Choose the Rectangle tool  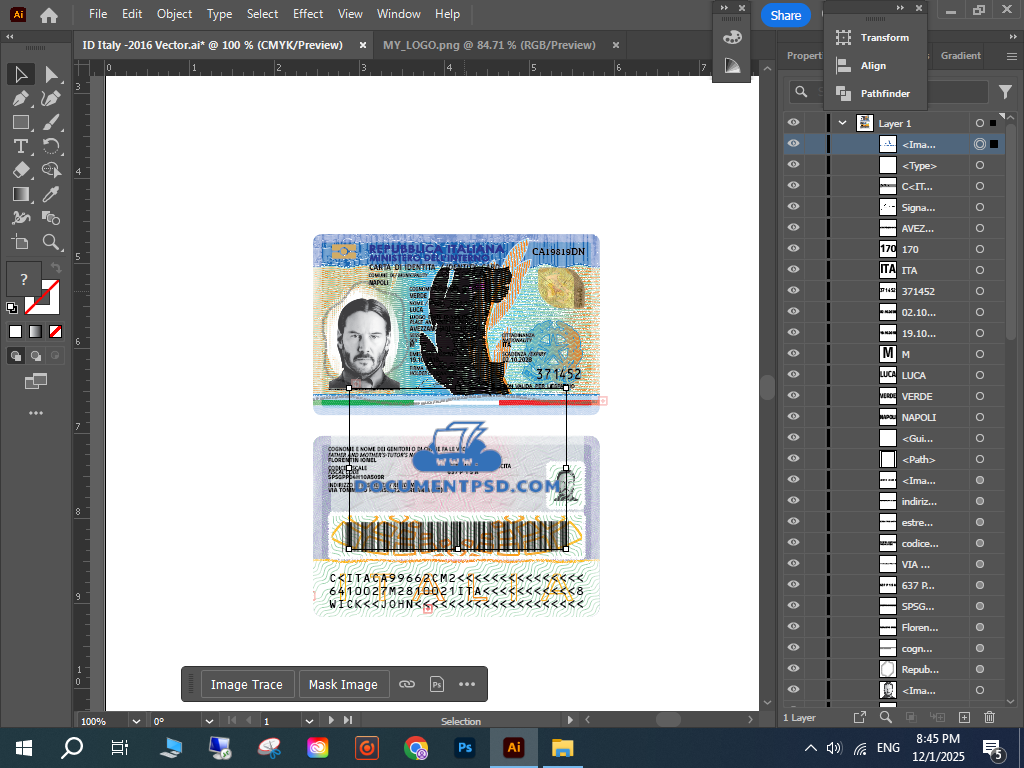[x=20, y=123]
